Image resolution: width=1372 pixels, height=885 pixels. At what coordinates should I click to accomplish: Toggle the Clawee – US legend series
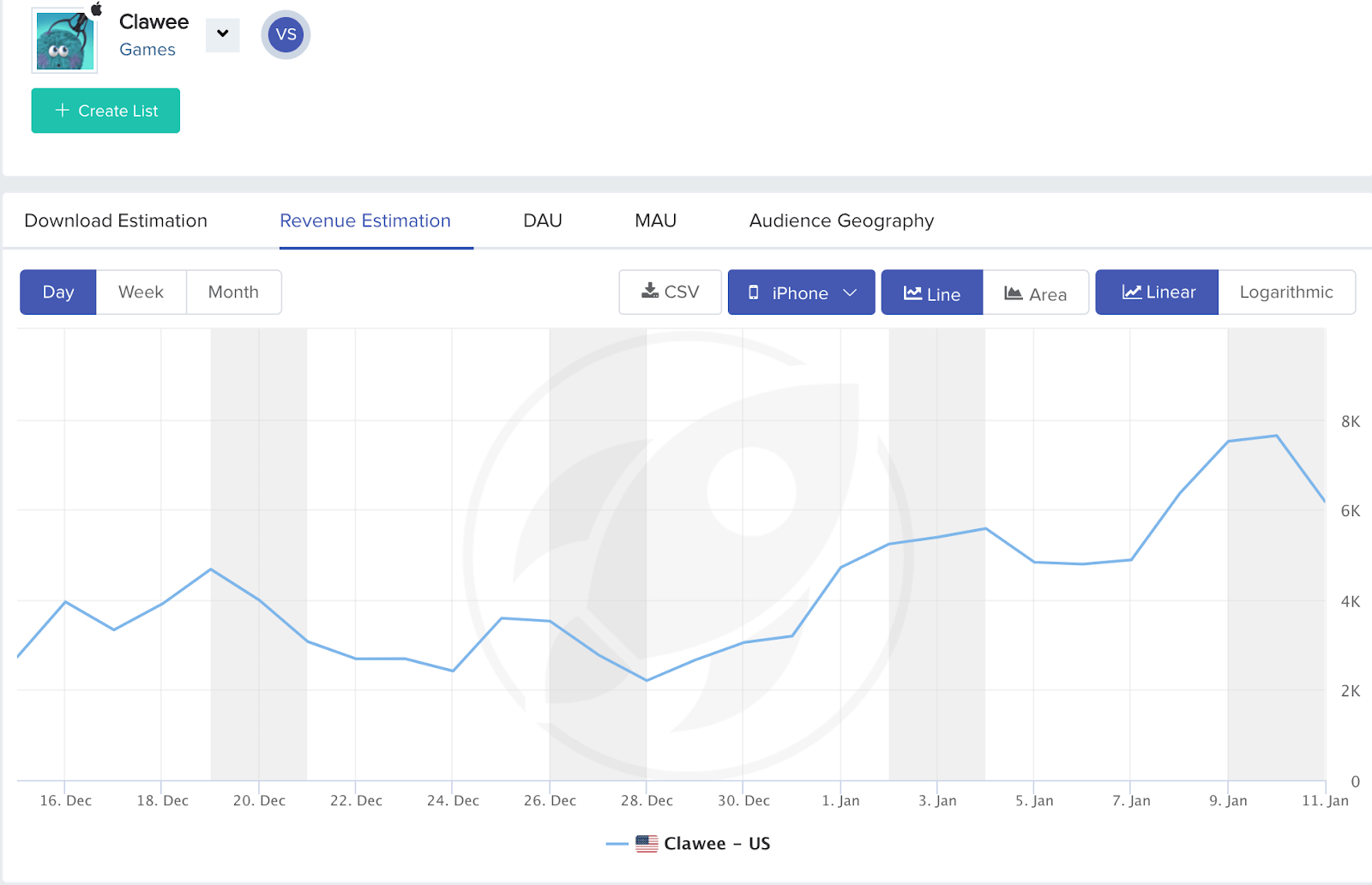pos(689,844)
